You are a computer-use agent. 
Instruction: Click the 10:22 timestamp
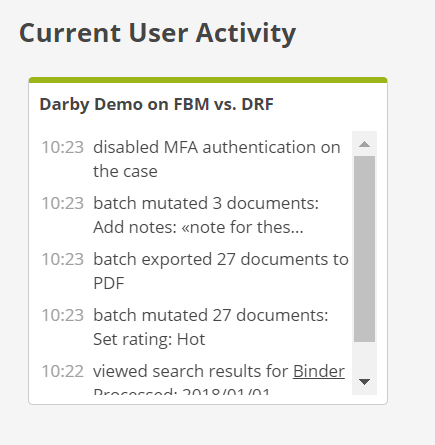click(x=62, y=371)
